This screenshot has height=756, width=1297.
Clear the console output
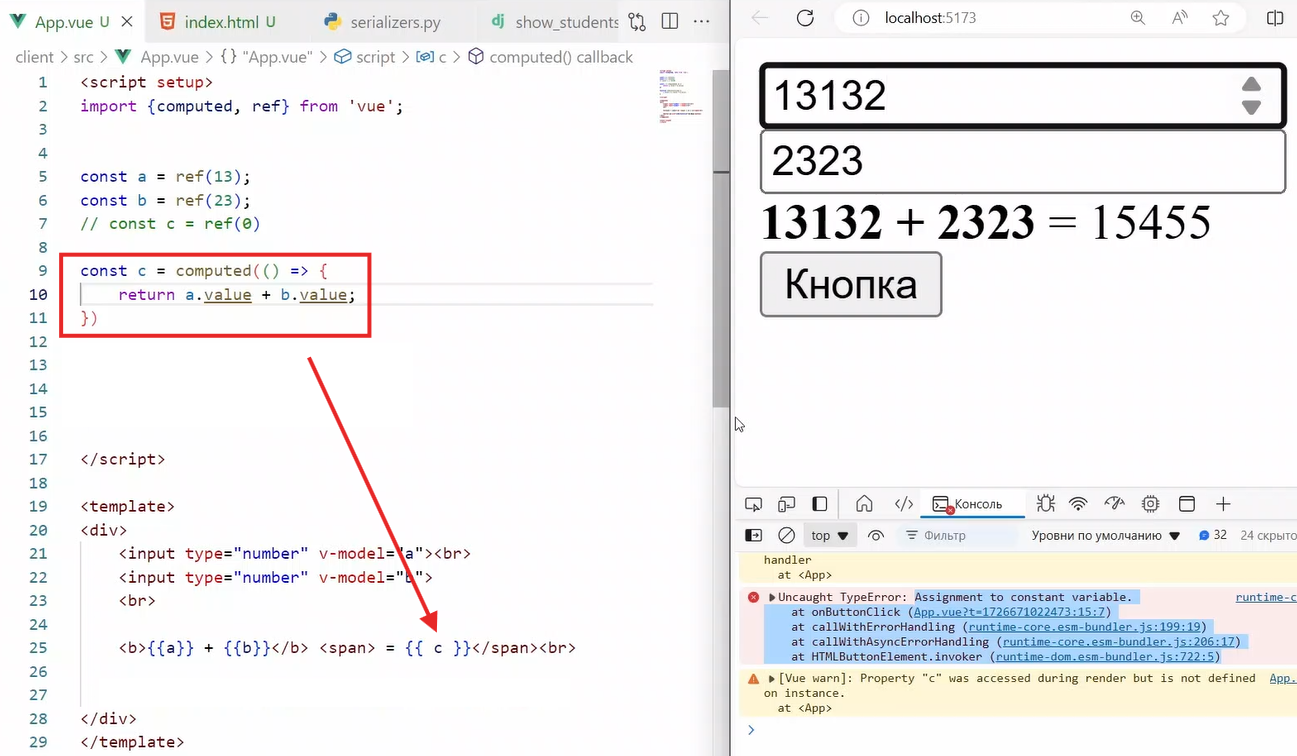tap(787, 536)
